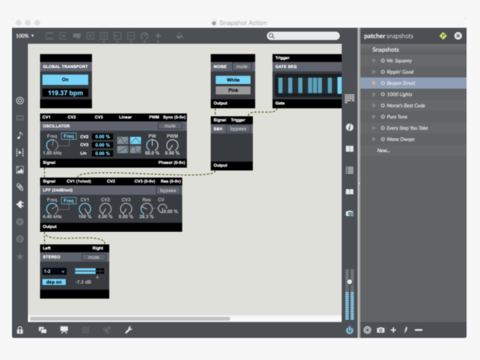Enable presentation mode icon in bottom toolbar
Screen dimensions: 480x360
(x=64, y=330)
